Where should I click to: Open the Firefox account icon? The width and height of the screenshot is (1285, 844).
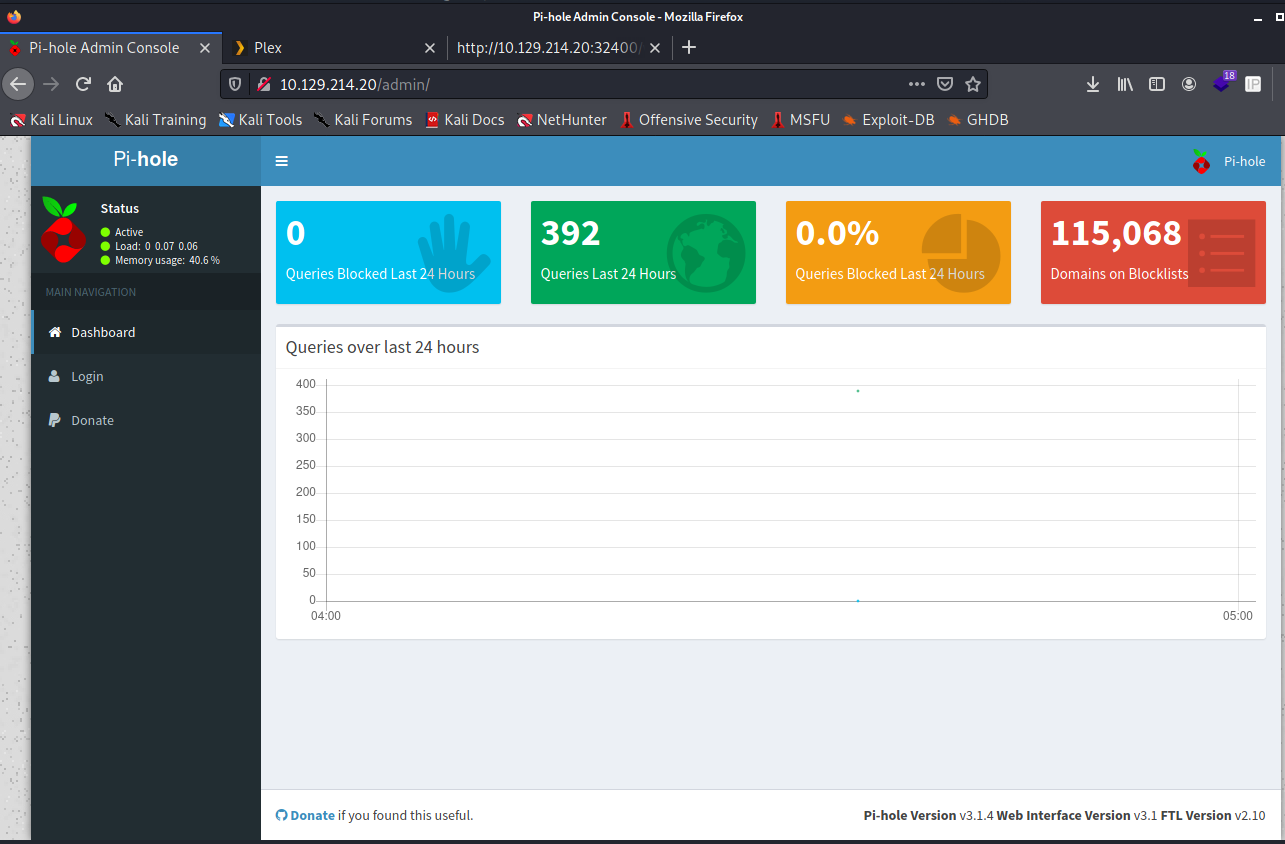tap(1189, 84)
